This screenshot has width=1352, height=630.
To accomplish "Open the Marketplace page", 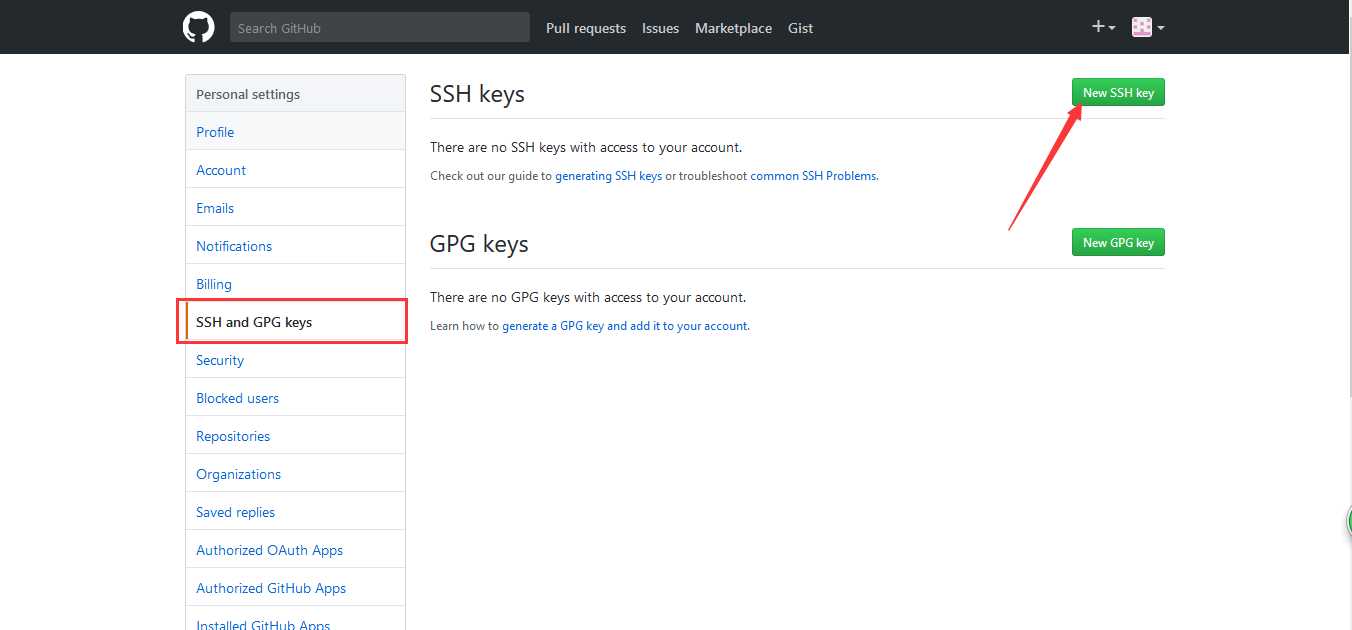I will point(733,28).
